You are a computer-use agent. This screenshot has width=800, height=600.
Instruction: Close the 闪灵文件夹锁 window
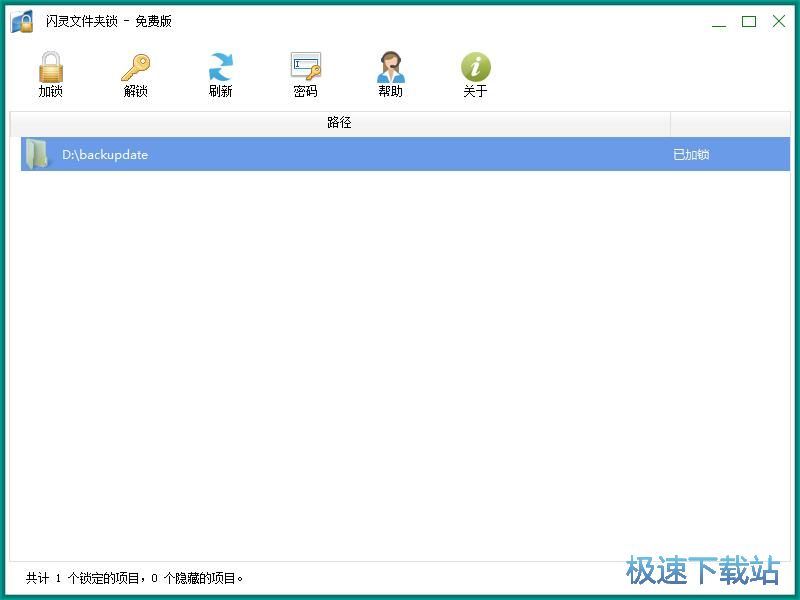click(779, 21)
